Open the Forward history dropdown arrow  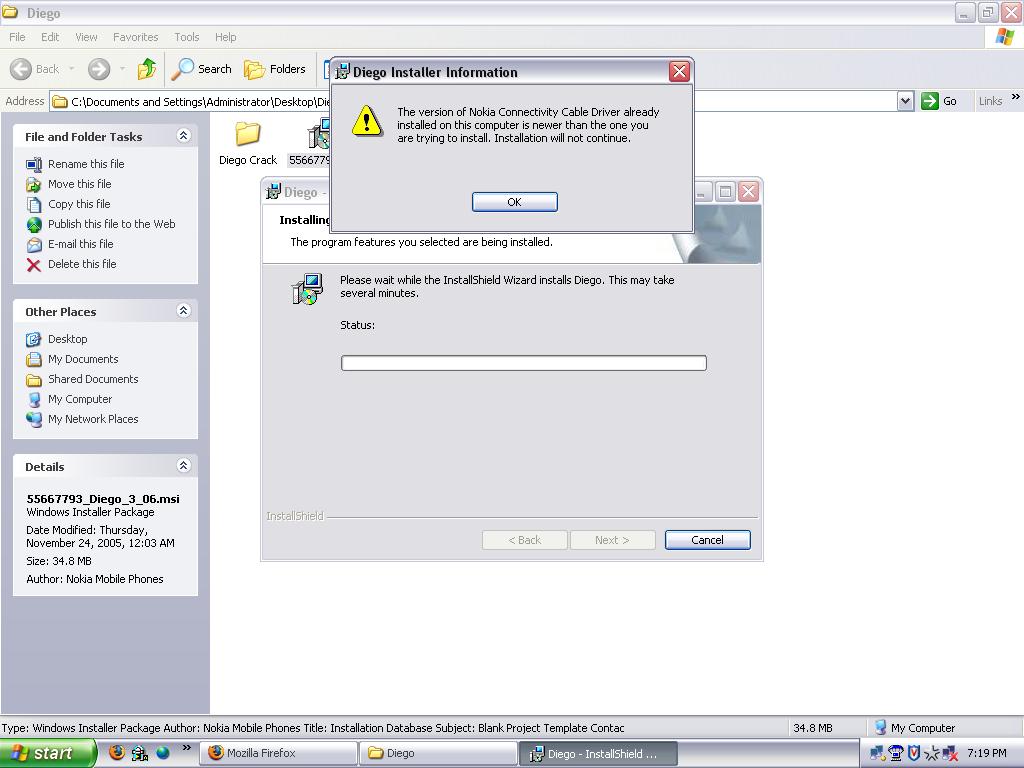pyautogui.click(x=122, y=69)
